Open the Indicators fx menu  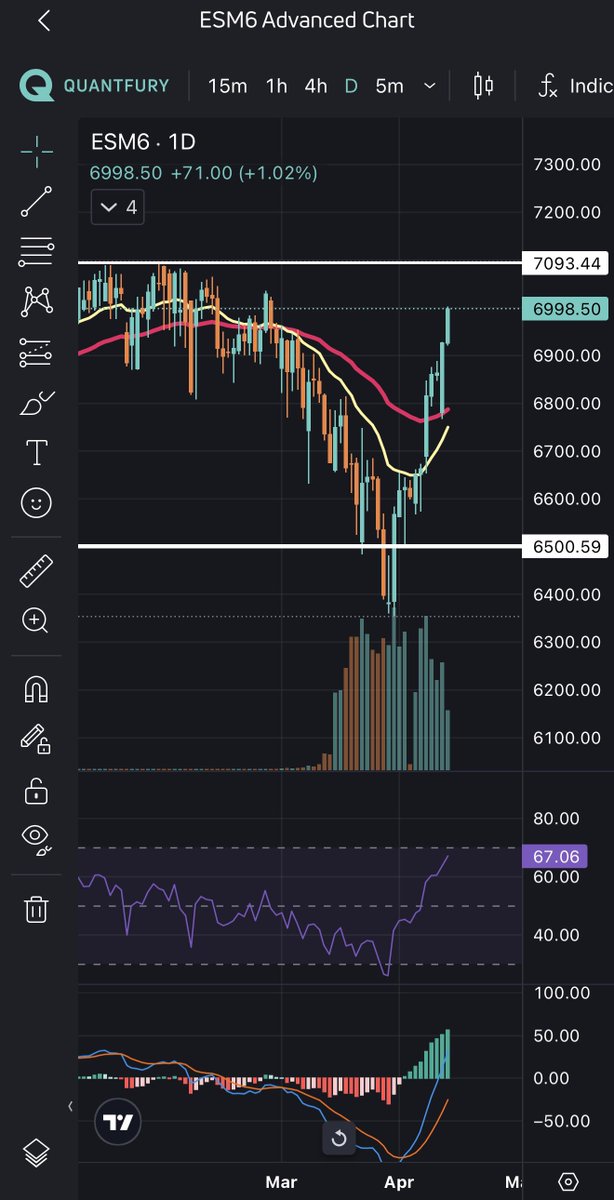coord(576,86)
